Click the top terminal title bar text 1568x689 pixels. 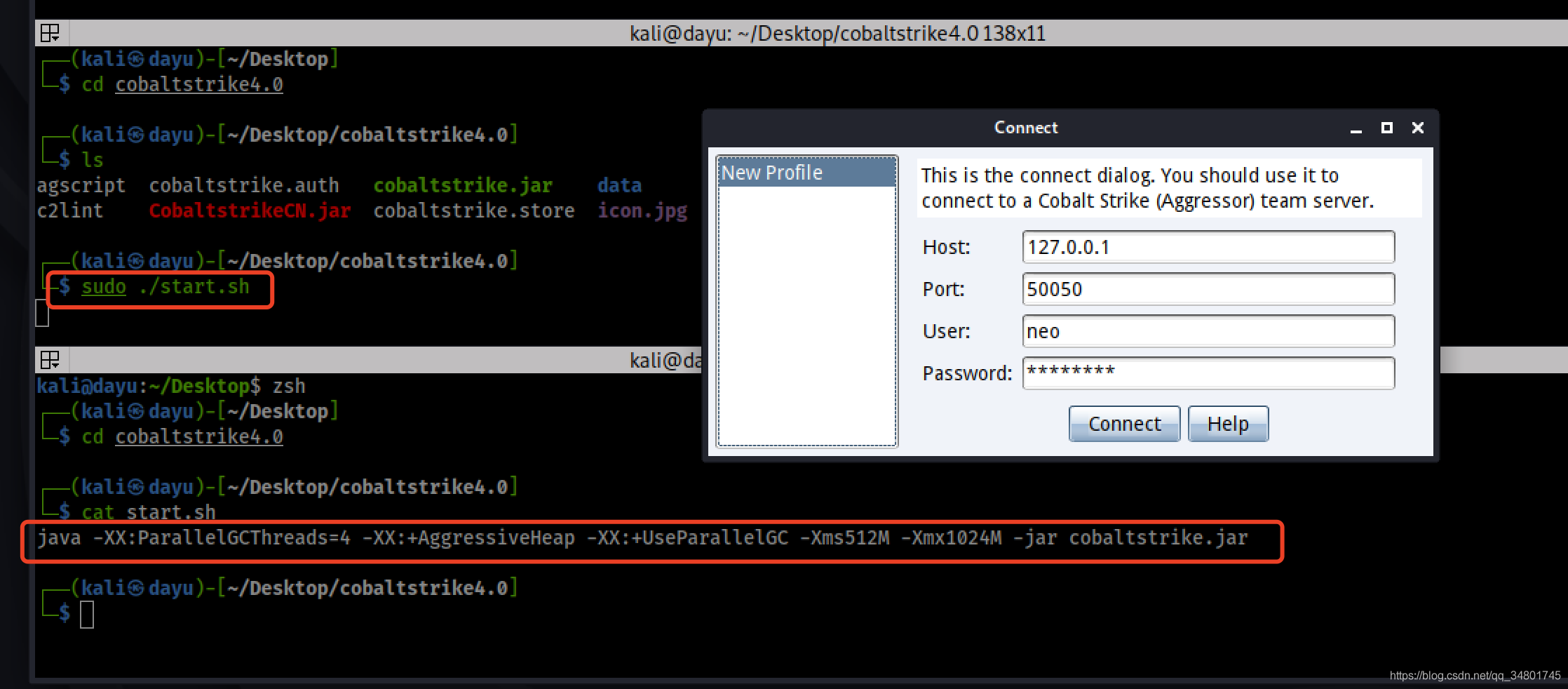[x=837, y=33]
